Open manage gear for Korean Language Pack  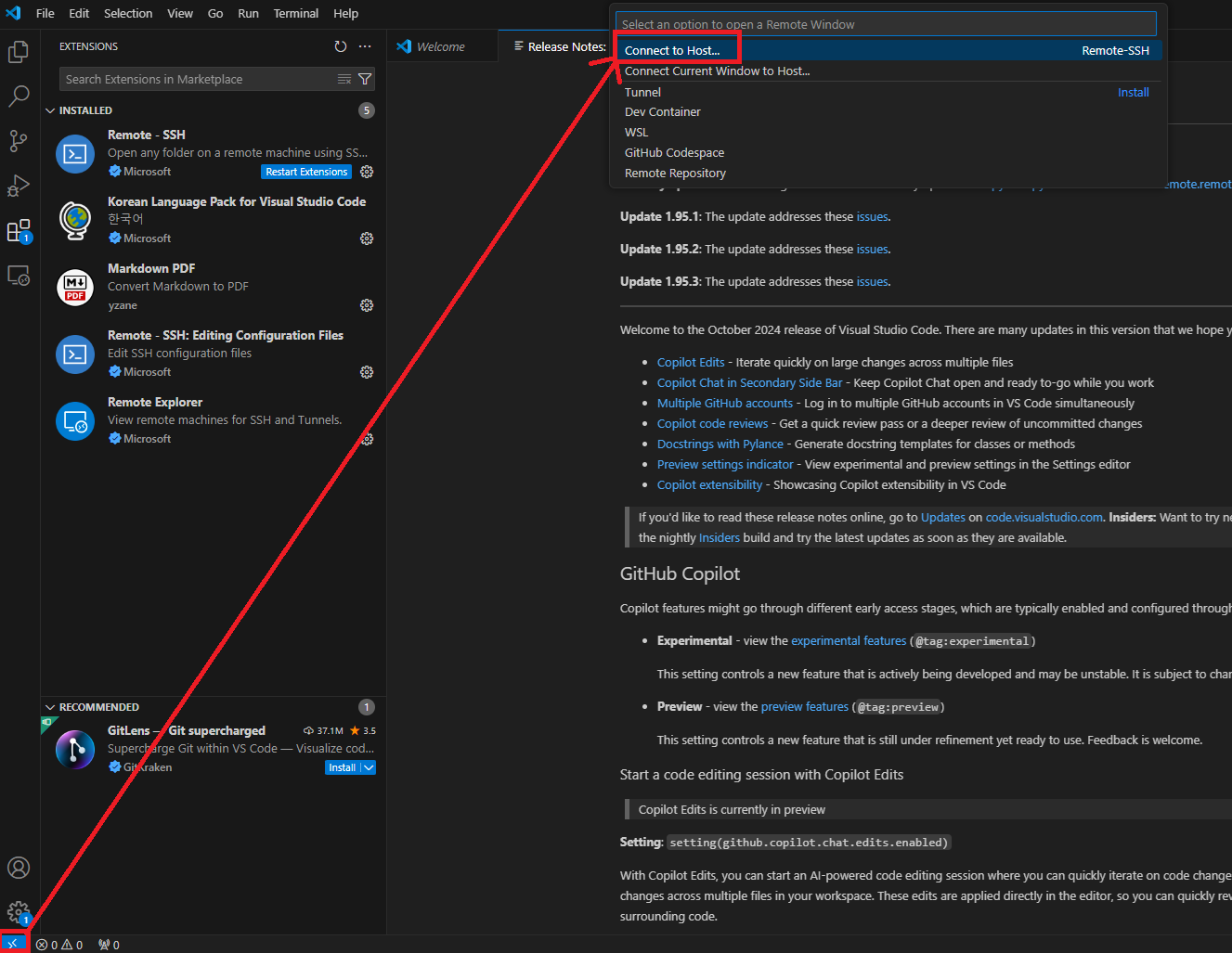click(x=367, y=238)
